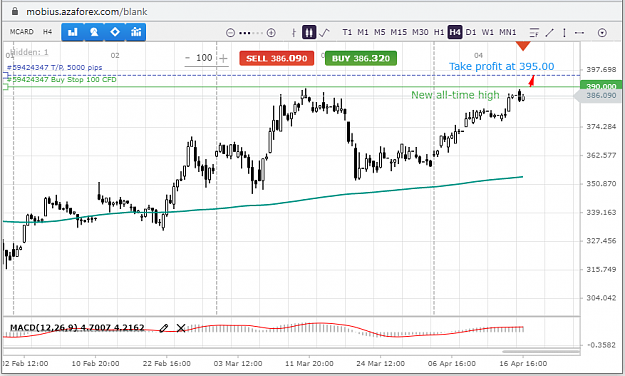This screenshot has height=376, width=625.
Task: Select the horizontal line drawing tool
Action: coord(580,33)
